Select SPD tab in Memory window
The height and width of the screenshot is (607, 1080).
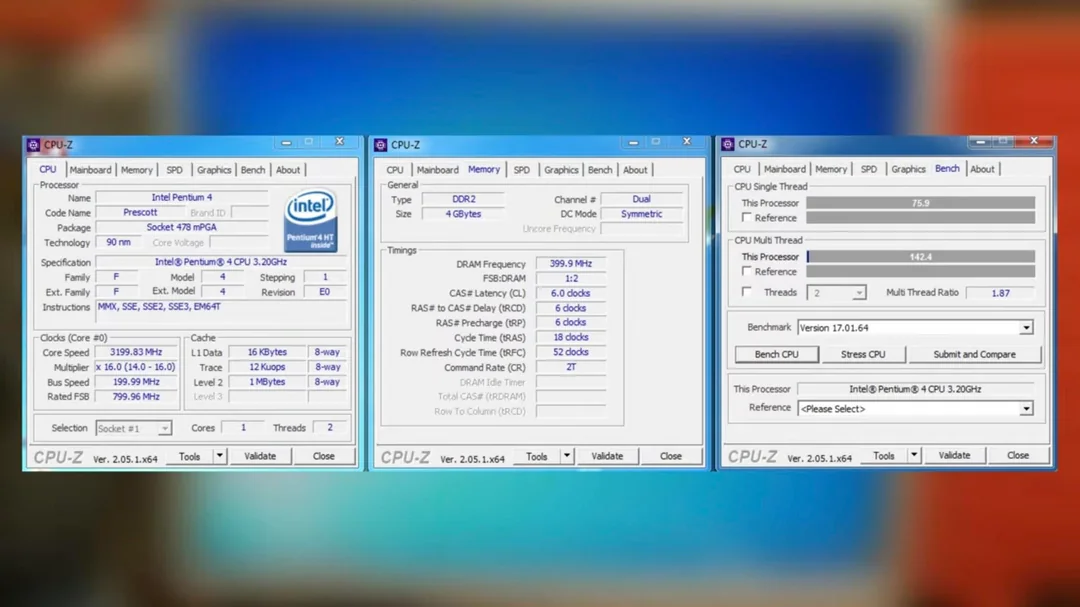[x=521, y=170]
